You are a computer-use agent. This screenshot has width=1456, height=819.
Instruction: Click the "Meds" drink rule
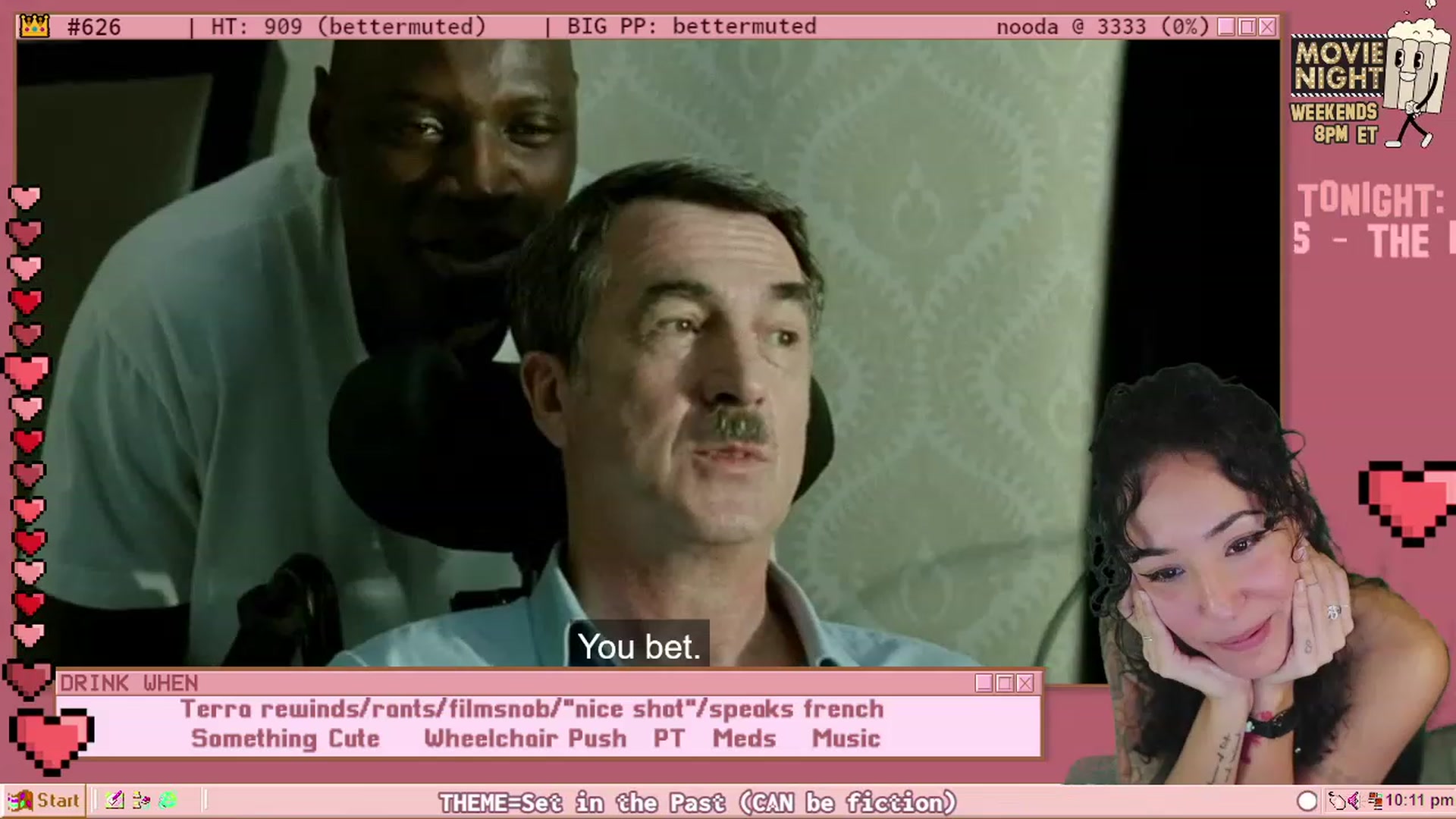pyautogui.click(x=744, y=739)
